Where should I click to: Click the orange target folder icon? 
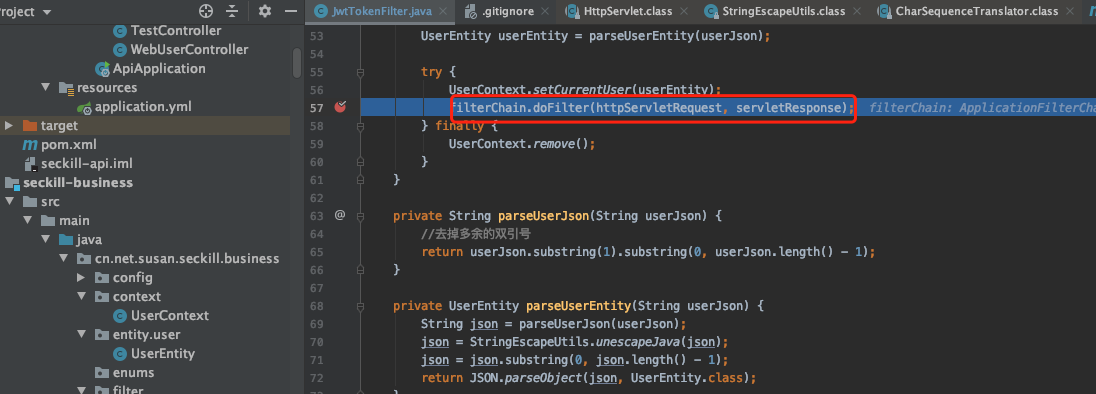(x=30, y=126)
